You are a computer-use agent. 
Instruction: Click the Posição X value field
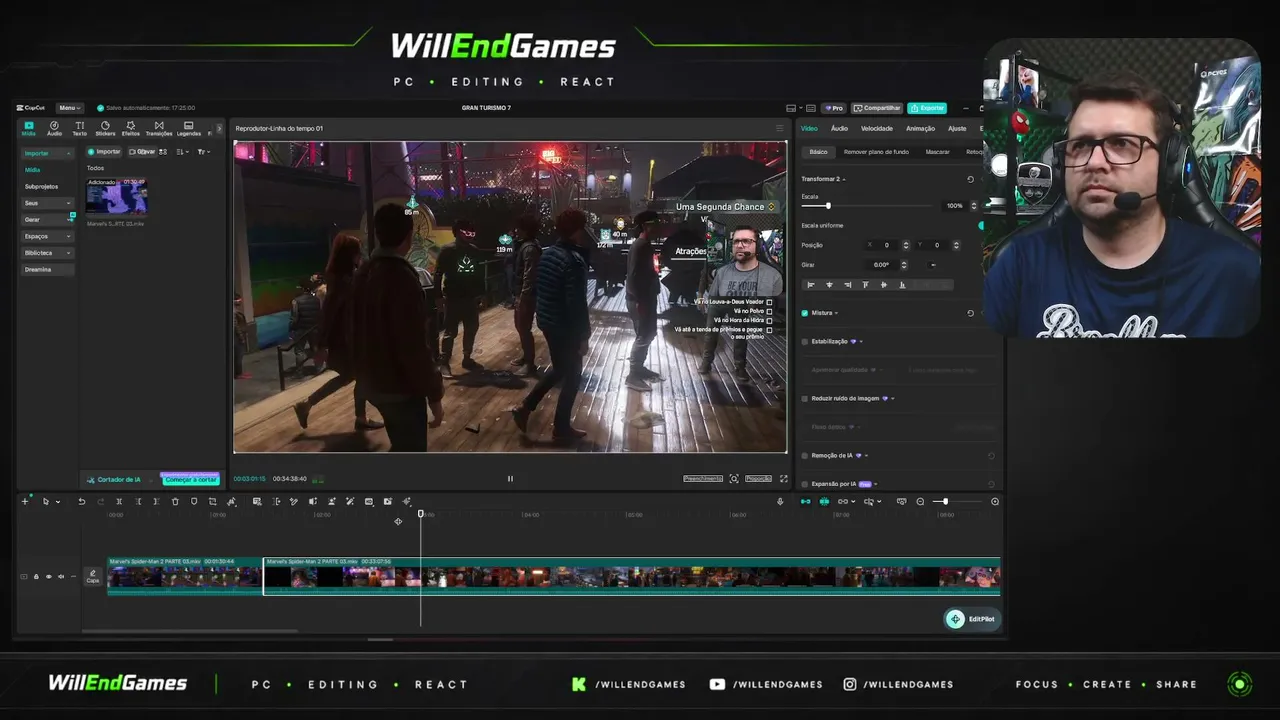click(886, 245)
